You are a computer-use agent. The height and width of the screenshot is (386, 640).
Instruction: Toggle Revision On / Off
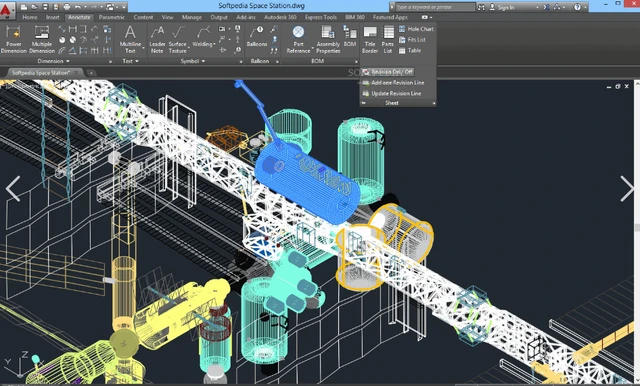click(388, 72)
